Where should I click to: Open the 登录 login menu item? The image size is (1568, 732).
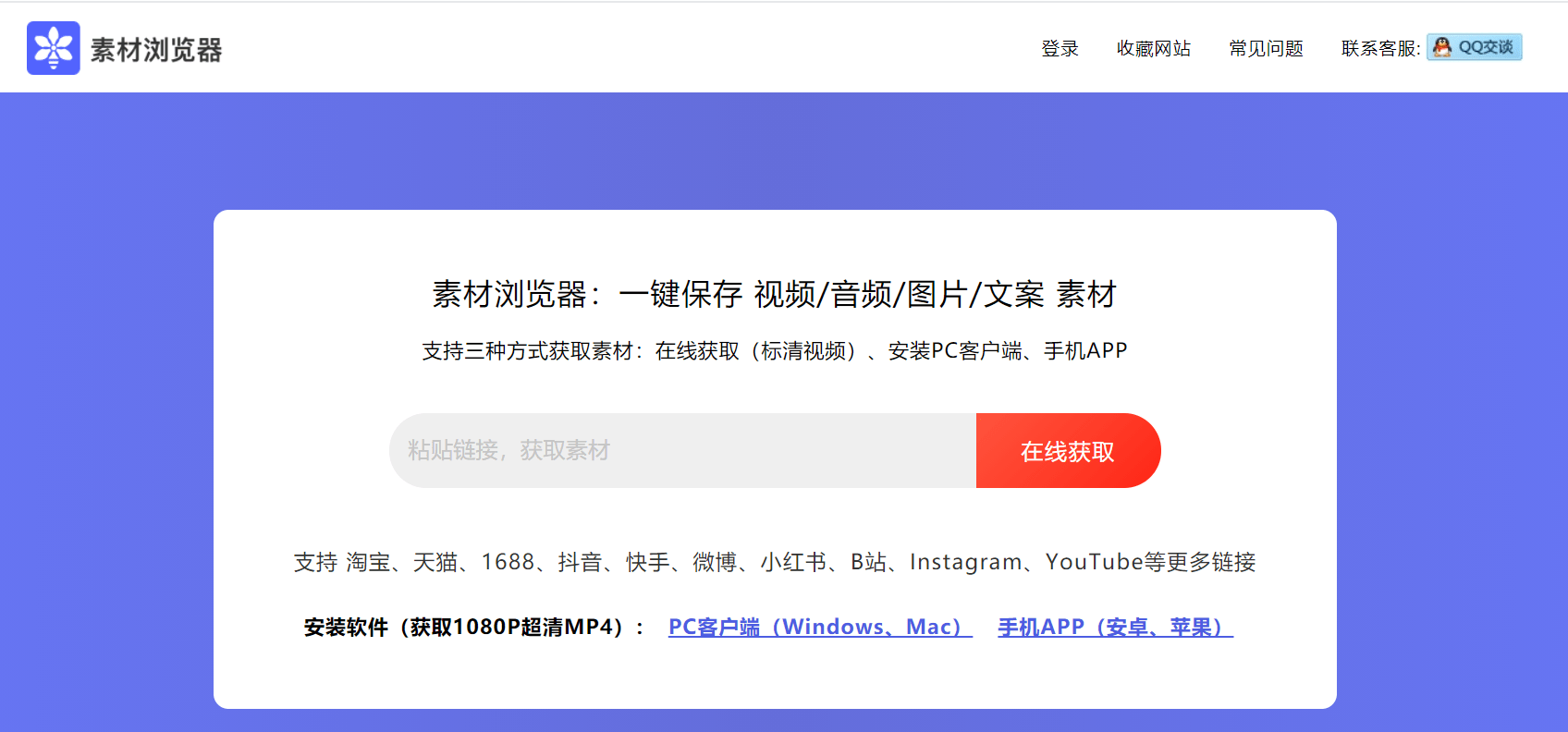(x=1060, y=48)
